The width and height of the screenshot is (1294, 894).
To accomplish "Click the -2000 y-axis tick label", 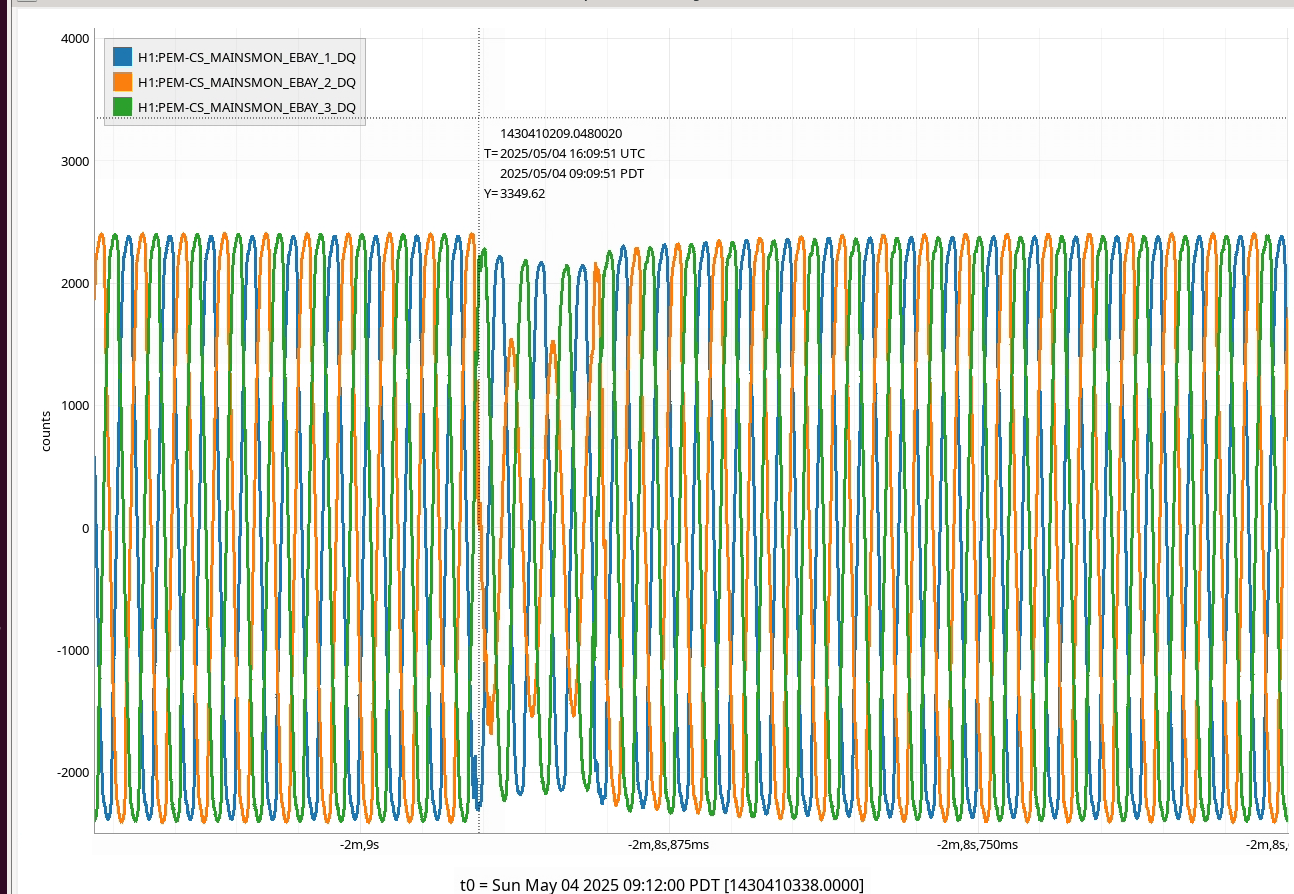I will [x=73, y=773].
